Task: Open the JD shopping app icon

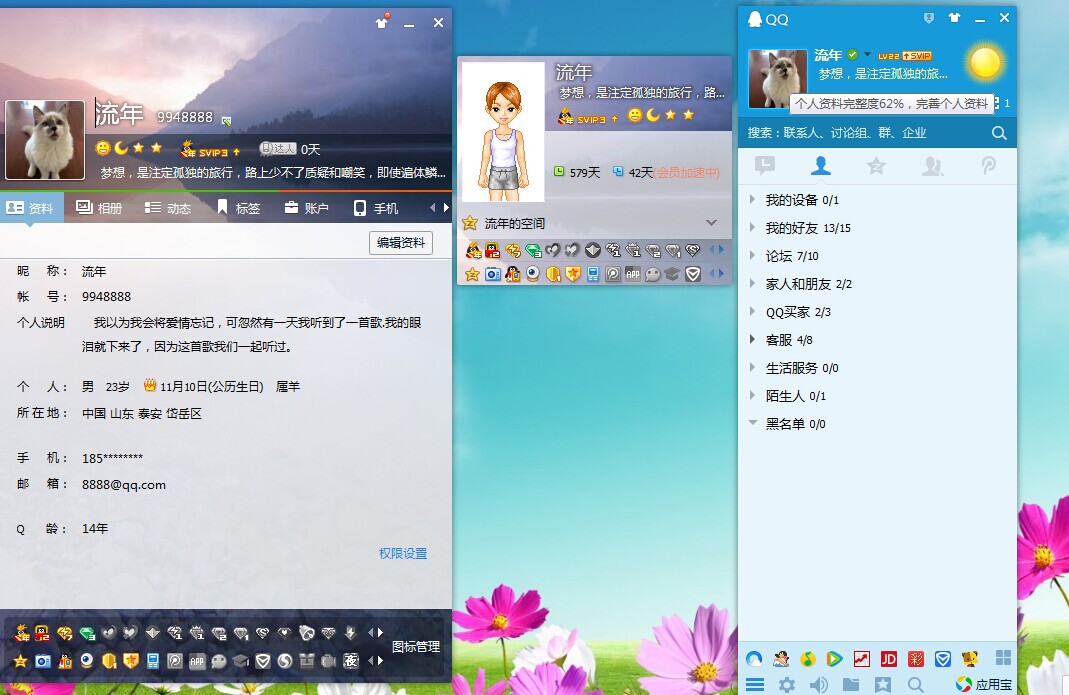Action: pos(888,658)
